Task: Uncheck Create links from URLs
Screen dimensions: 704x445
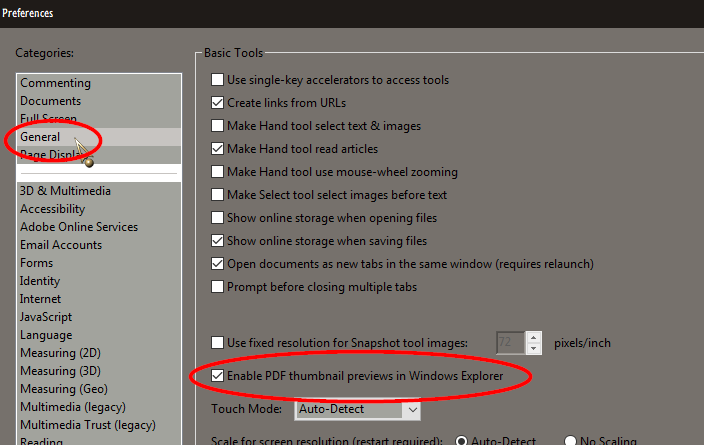Action: [x=217, y=103]
